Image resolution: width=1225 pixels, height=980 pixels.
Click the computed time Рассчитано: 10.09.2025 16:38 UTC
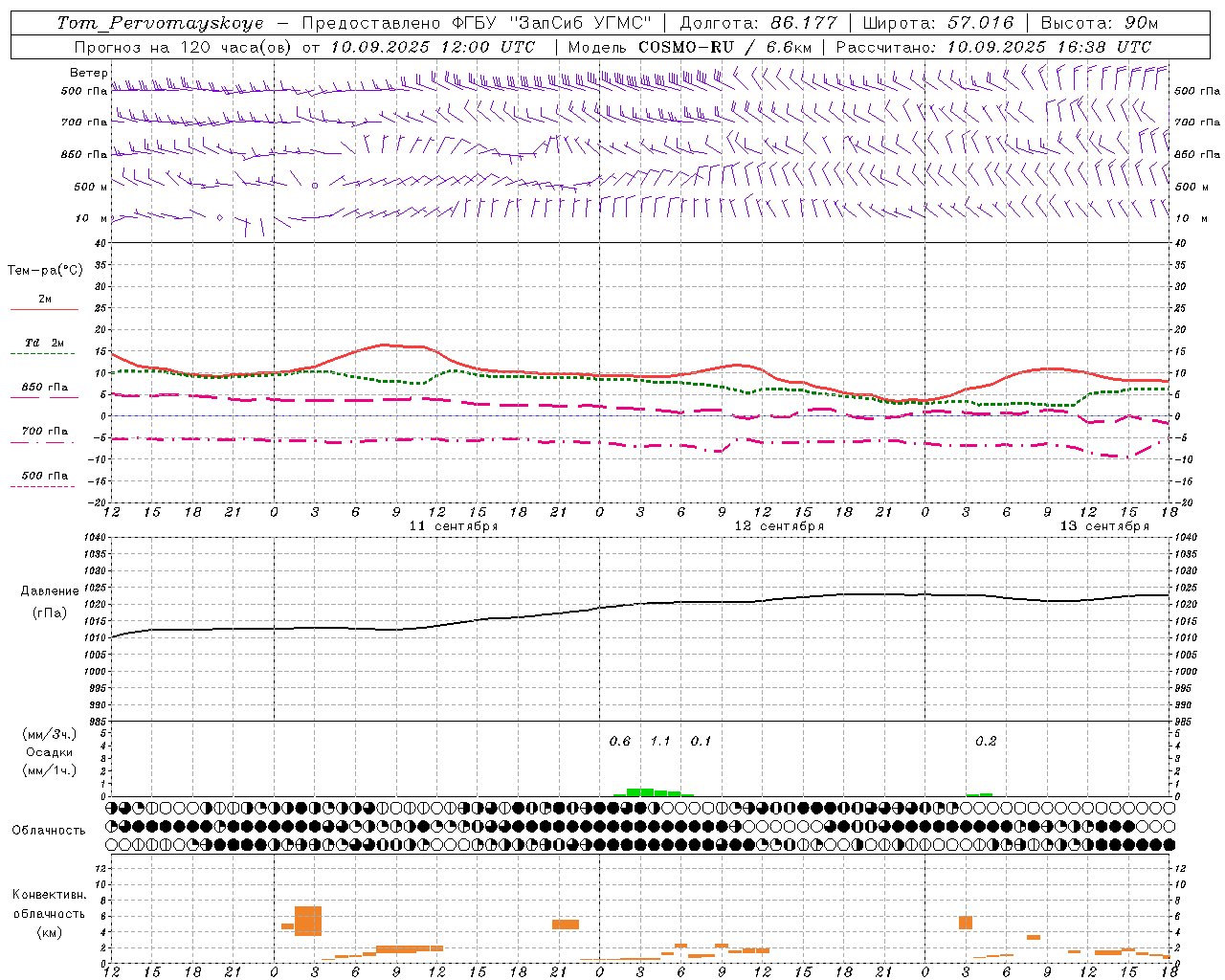point(993,47)
